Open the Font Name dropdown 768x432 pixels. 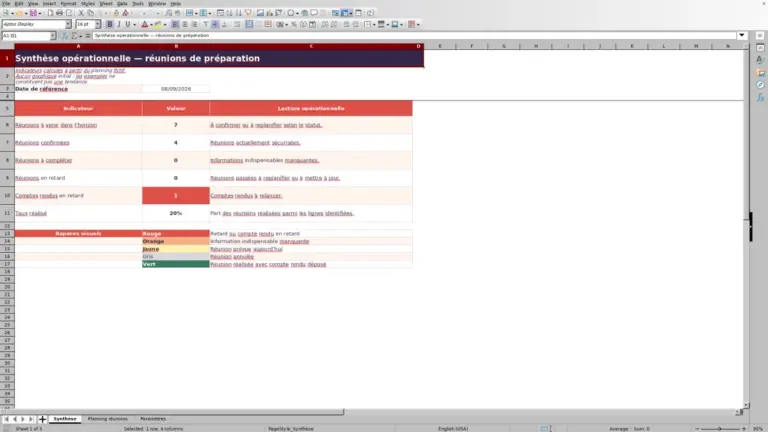click(68, 24)
